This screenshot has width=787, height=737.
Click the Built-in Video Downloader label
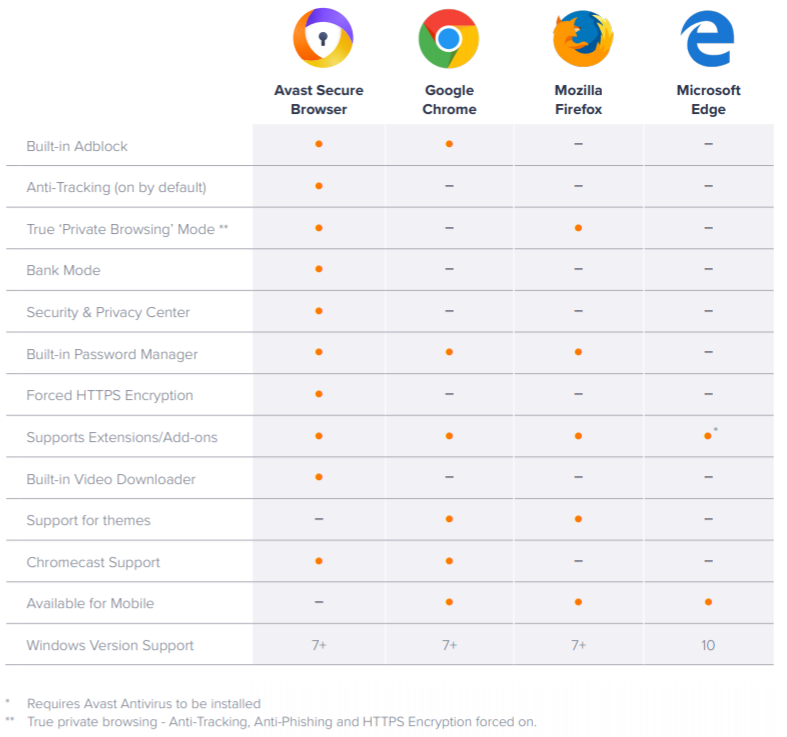click(x=111, y=479)
